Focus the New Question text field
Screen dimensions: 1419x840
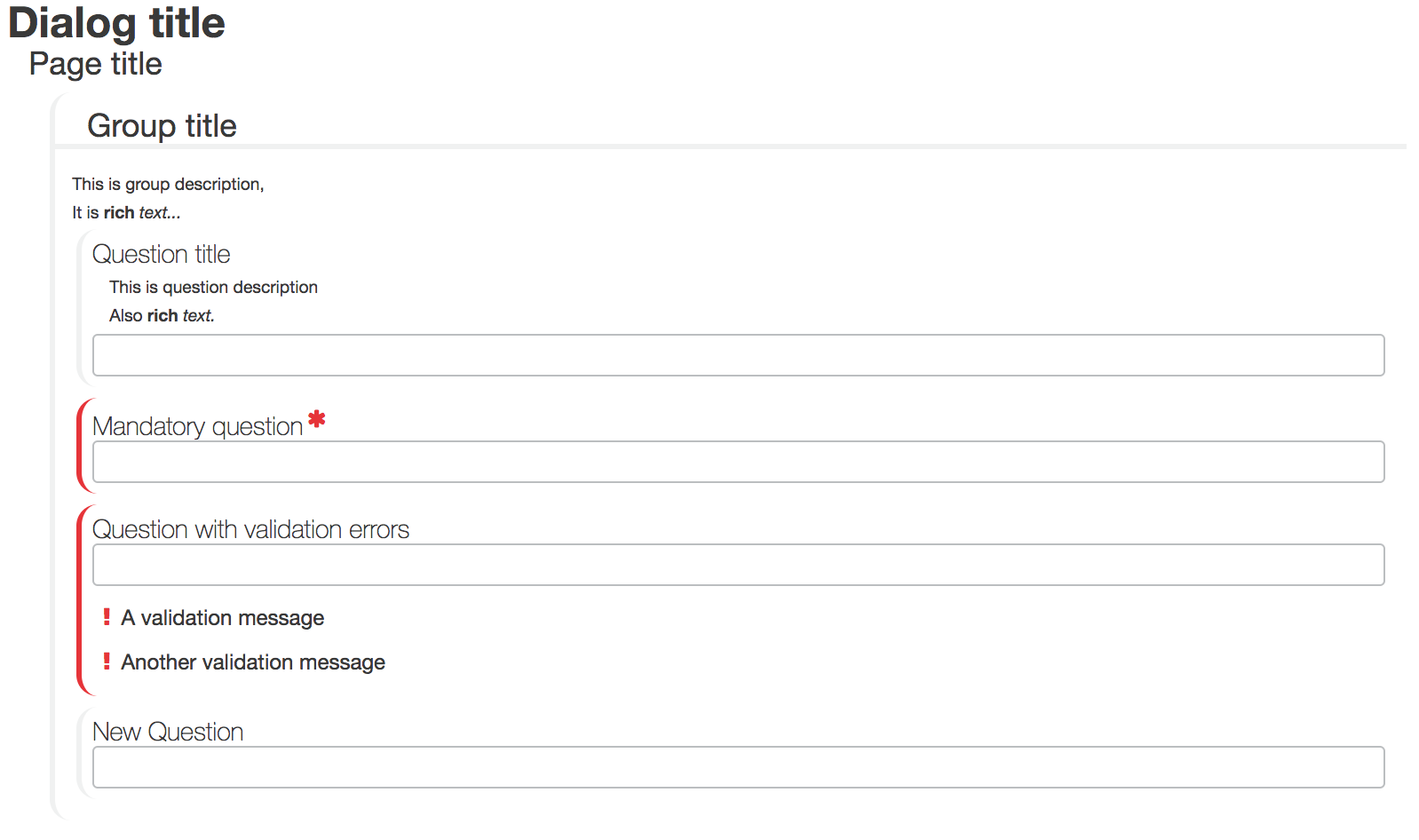[738, 767]
